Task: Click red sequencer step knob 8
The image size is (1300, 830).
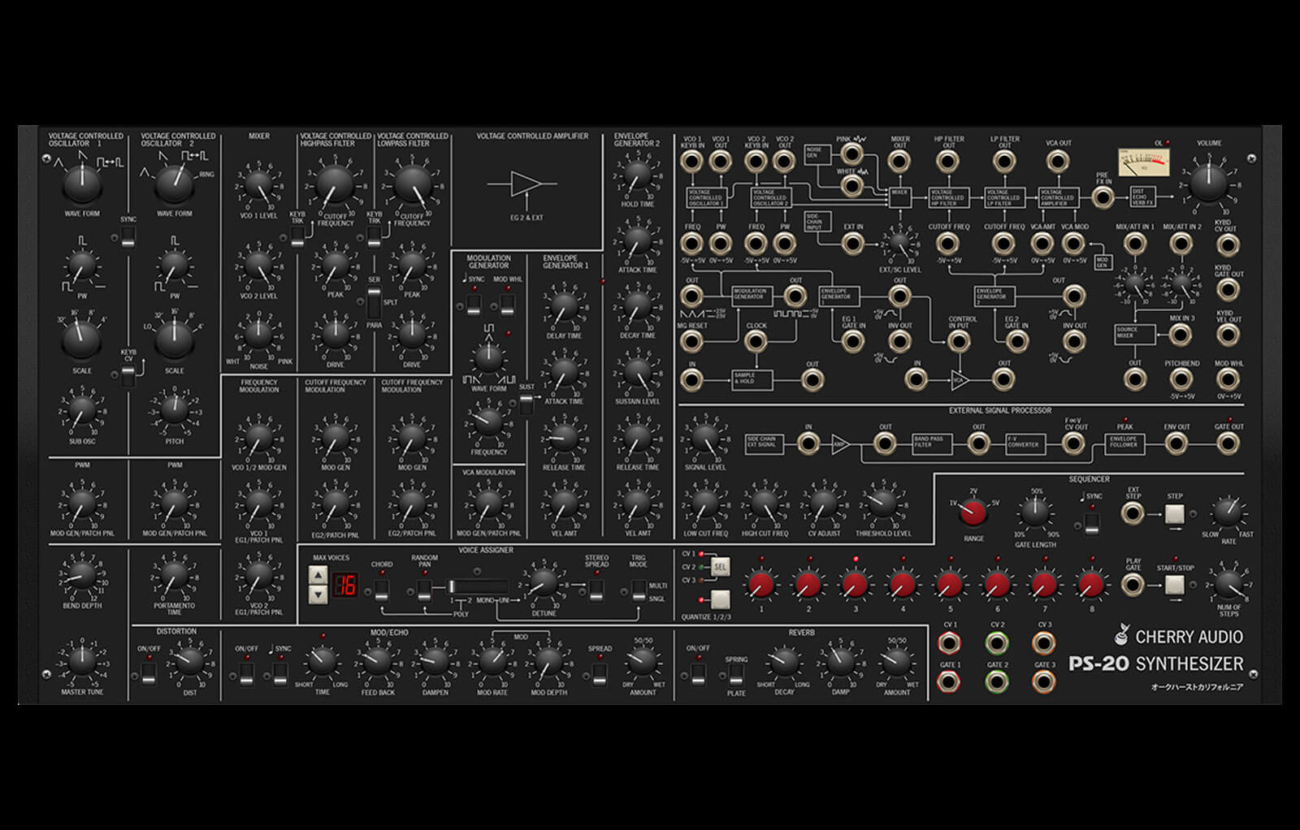Action: [1091, 584]
